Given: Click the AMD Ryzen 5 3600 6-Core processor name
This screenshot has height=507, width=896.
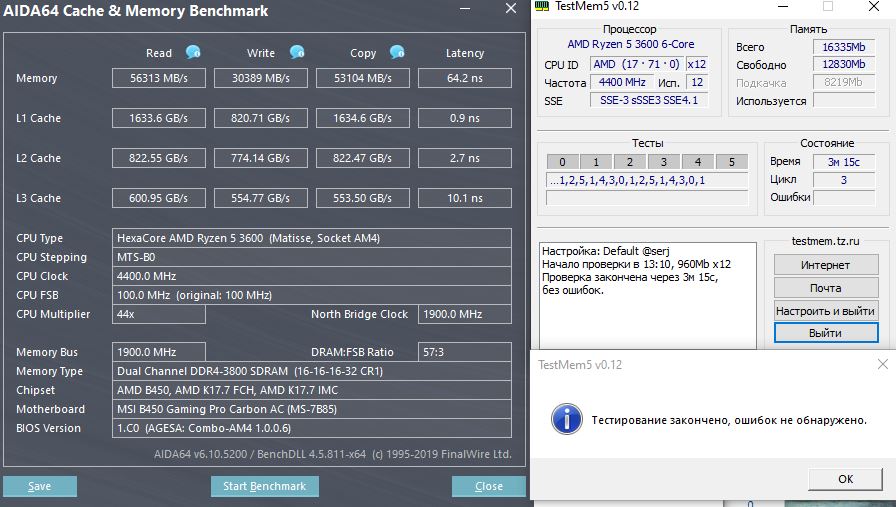Looking at the screenshot, I should coord(630,44).
